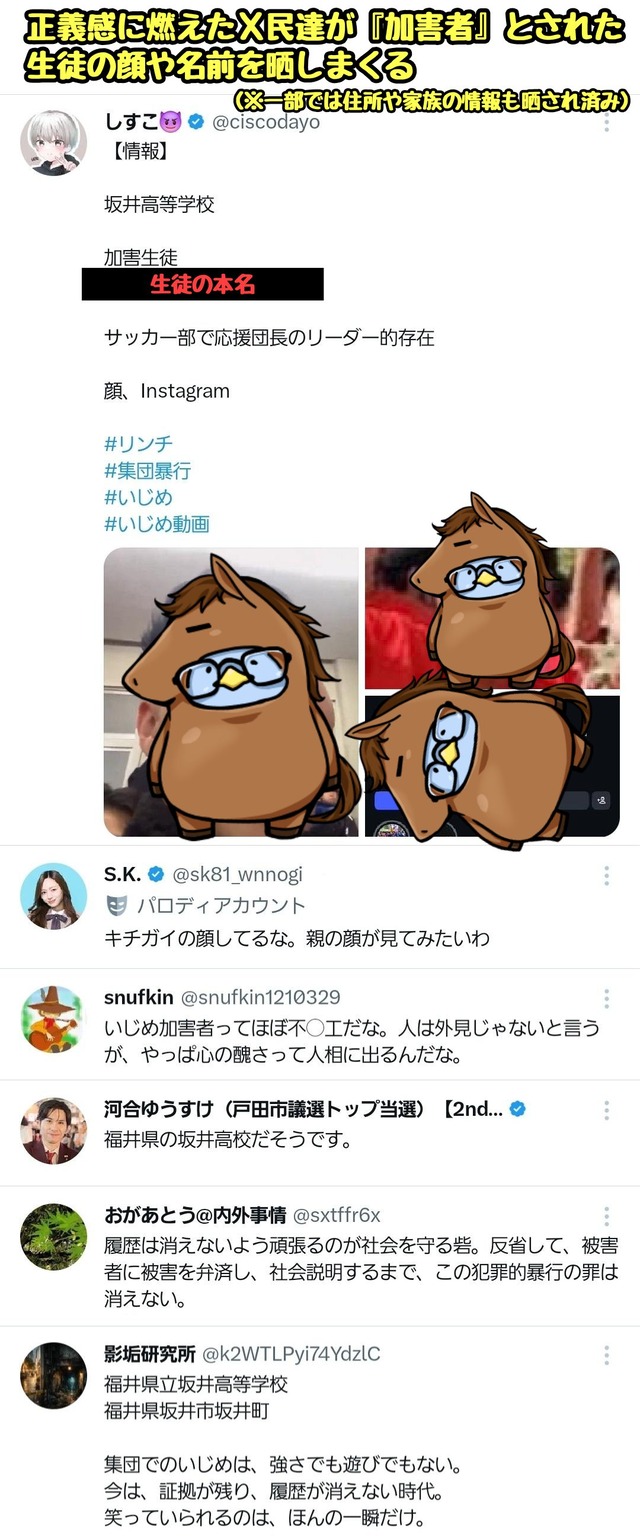640x1536 pixels.
Task: Open the #集団暴行 hashtag
Action: tap(147, 470)
